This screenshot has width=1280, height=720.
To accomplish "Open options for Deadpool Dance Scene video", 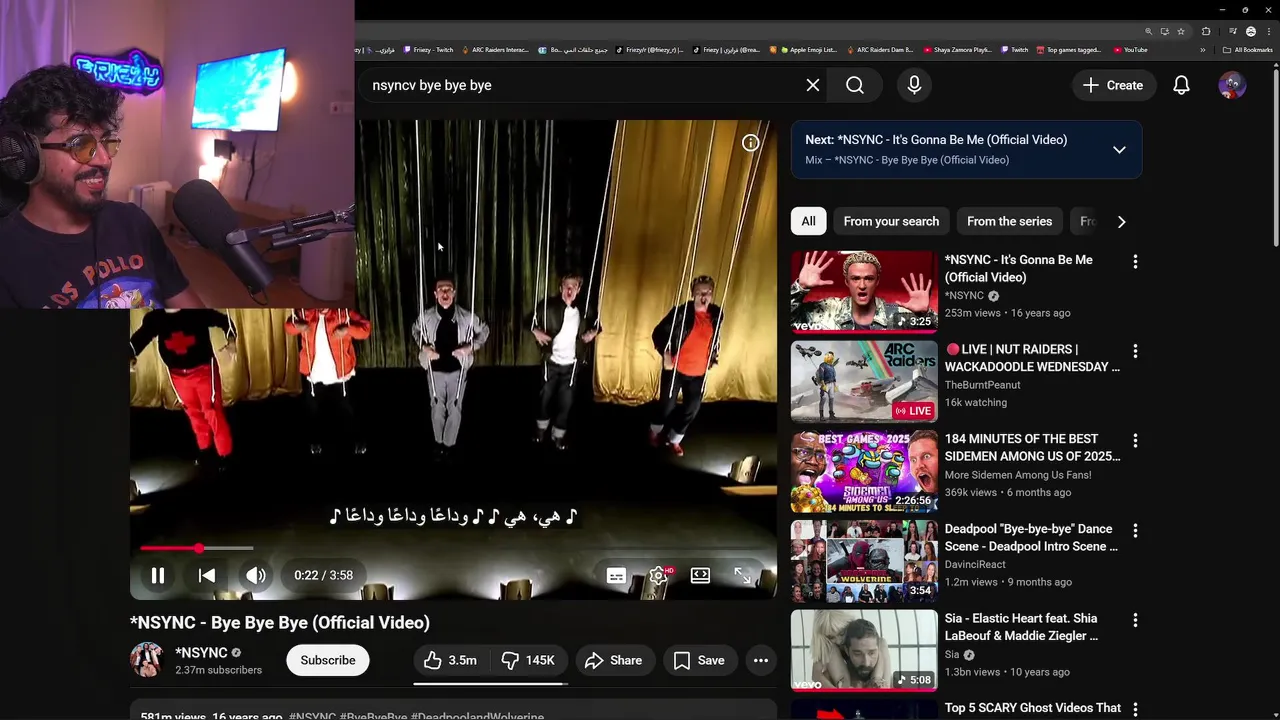I will point(1135,531).
